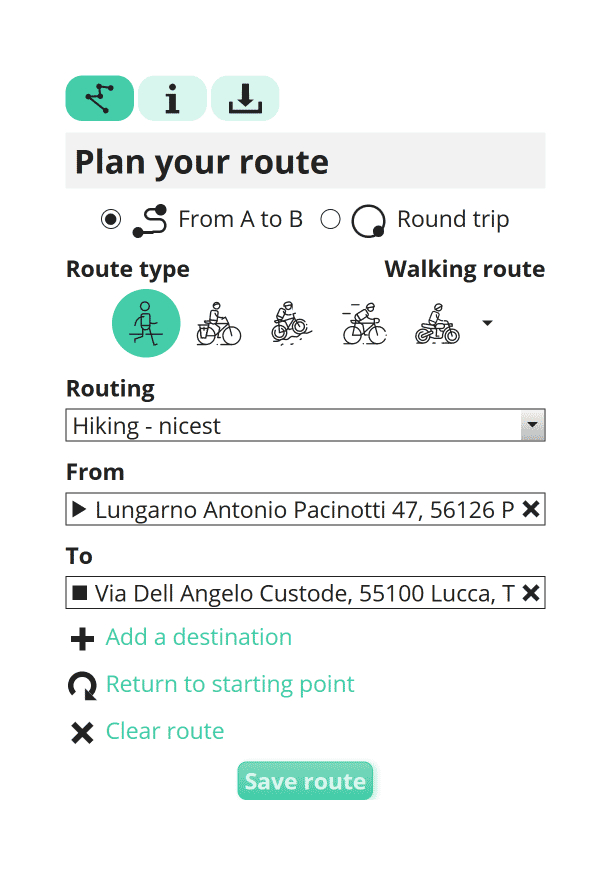This screenshot has height=892, width=610.
Task: Open the route information tab
Action: pos(172,98)
